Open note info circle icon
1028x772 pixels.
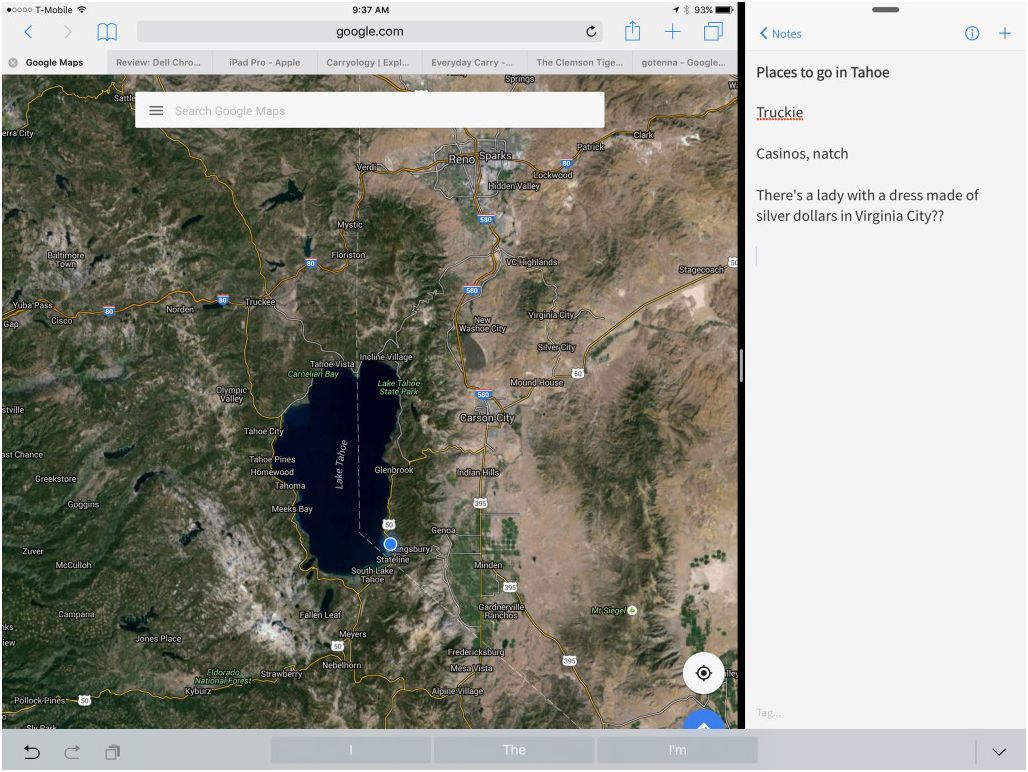tap(971, 34)
